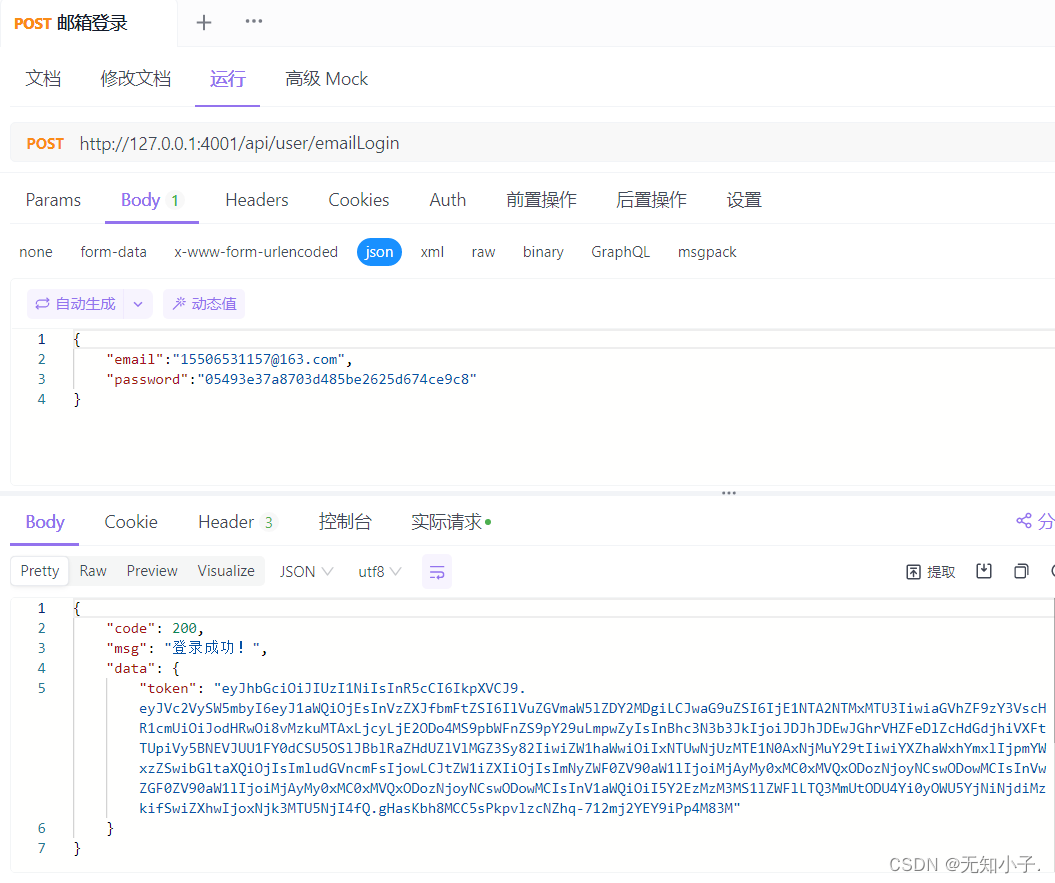The width and height of the screenshot is (1055, 883).
Task: Select the raw body type
Action: point(483,252)
